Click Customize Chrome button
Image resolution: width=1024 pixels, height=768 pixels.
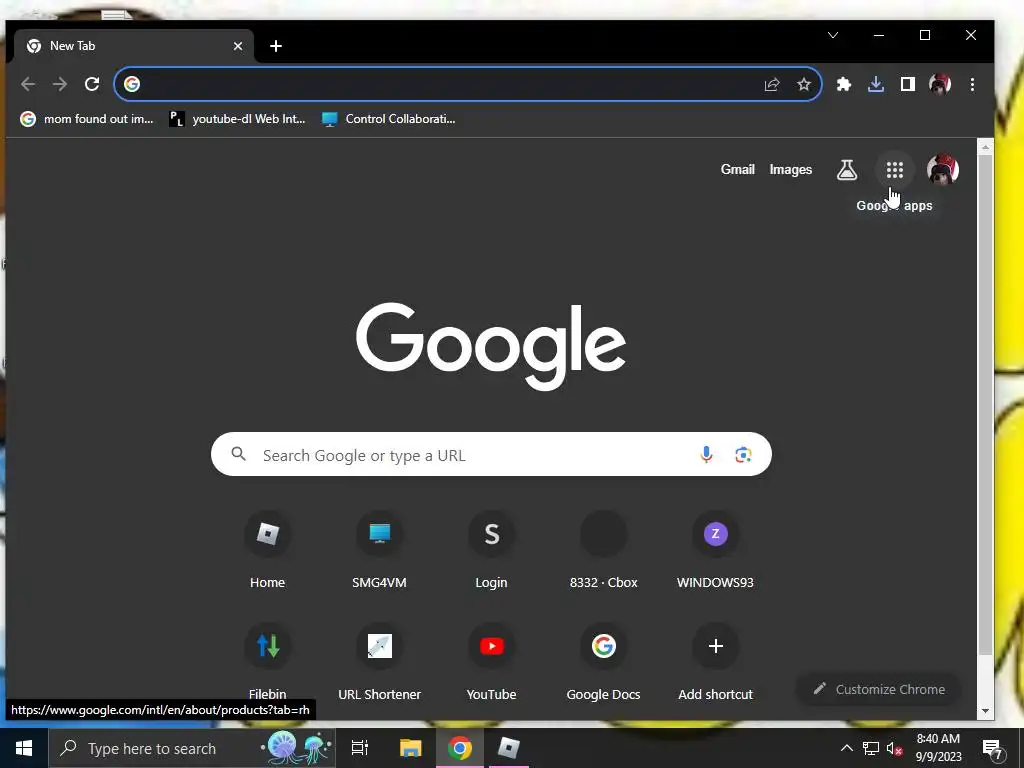879,689
